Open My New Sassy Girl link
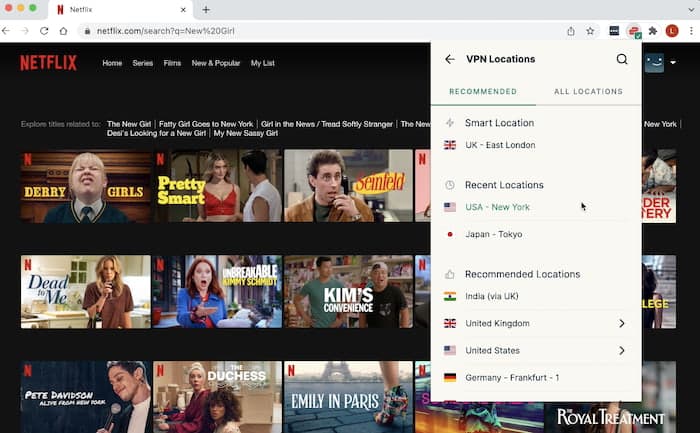The width and height of the screenshot is (700, 433). pos(246,133)
